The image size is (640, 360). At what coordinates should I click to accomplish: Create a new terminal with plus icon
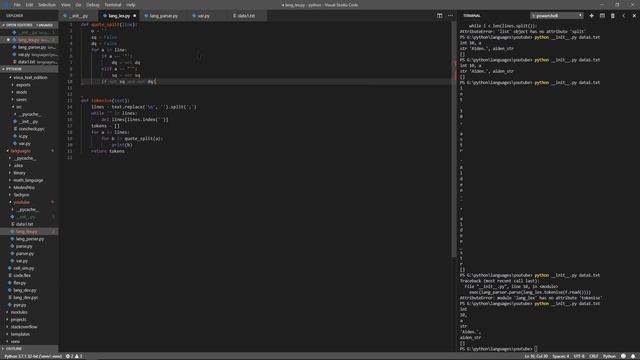coord(591,16)
